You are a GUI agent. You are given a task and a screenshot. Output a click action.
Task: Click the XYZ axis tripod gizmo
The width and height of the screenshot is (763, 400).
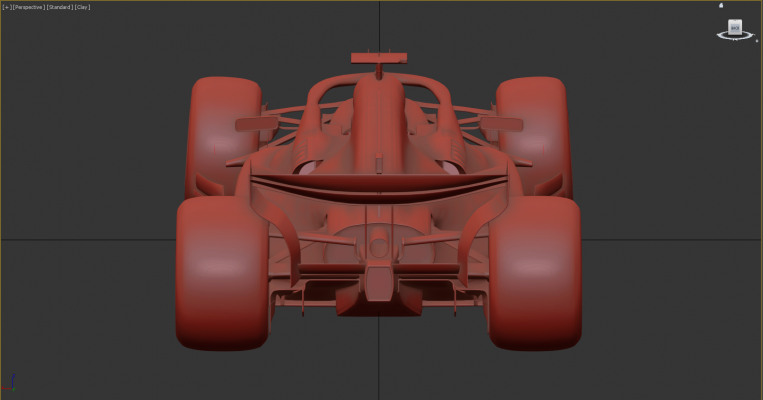[x=11, y=383]
